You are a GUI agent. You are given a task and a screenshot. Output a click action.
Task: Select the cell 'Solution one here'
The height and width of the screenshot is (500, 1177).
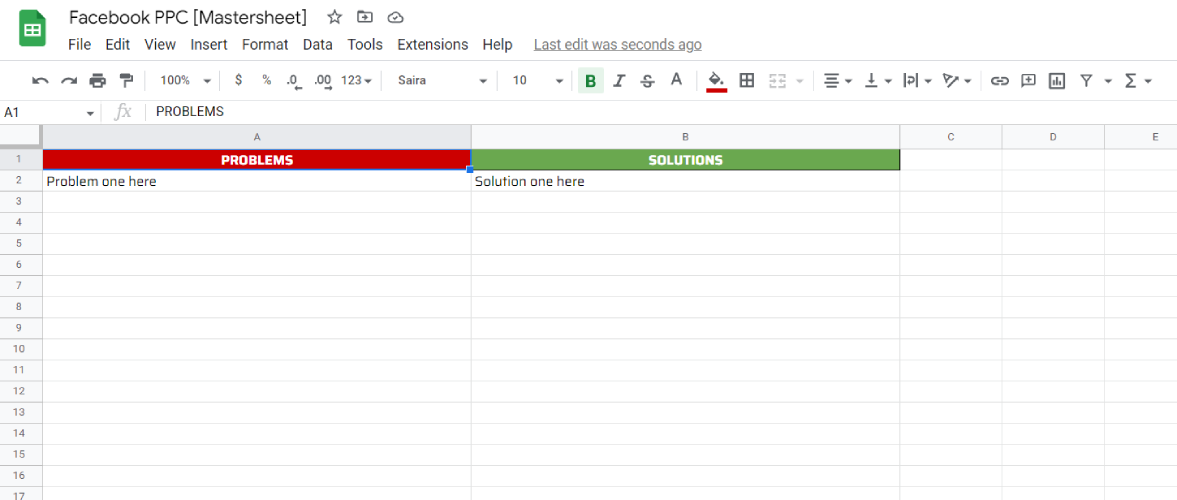click(685, 181)
